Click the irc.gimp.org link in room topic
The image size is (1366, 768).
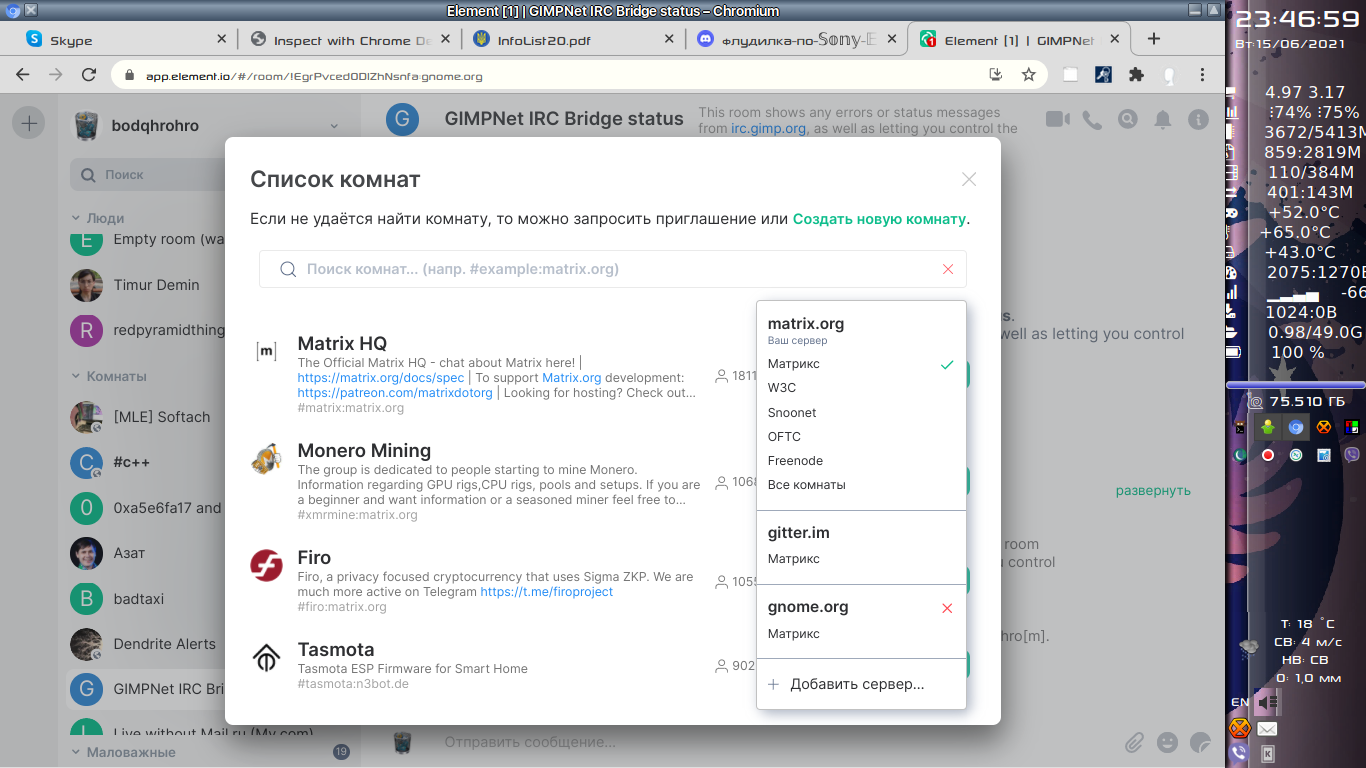(x=768, y=129)
